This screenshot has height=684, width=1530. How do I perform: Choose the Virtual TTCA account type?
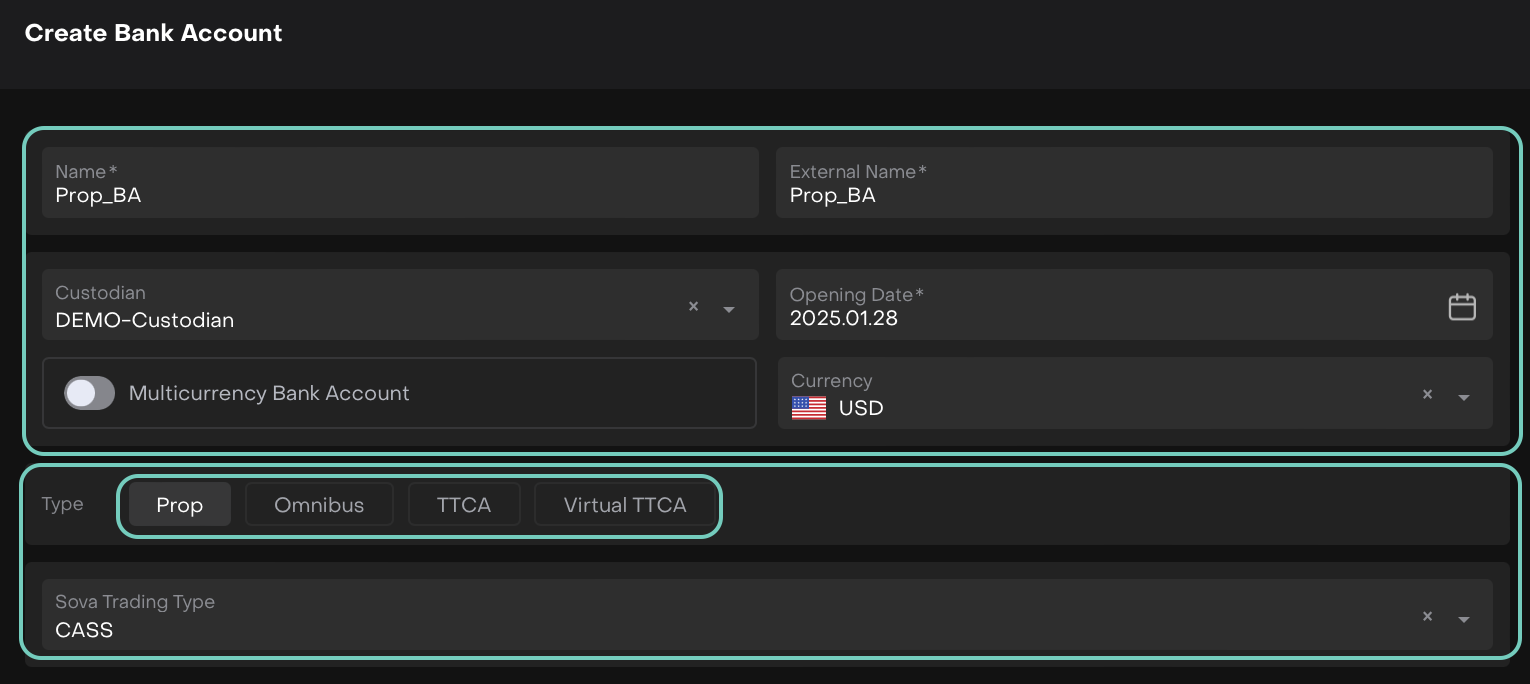625,505
